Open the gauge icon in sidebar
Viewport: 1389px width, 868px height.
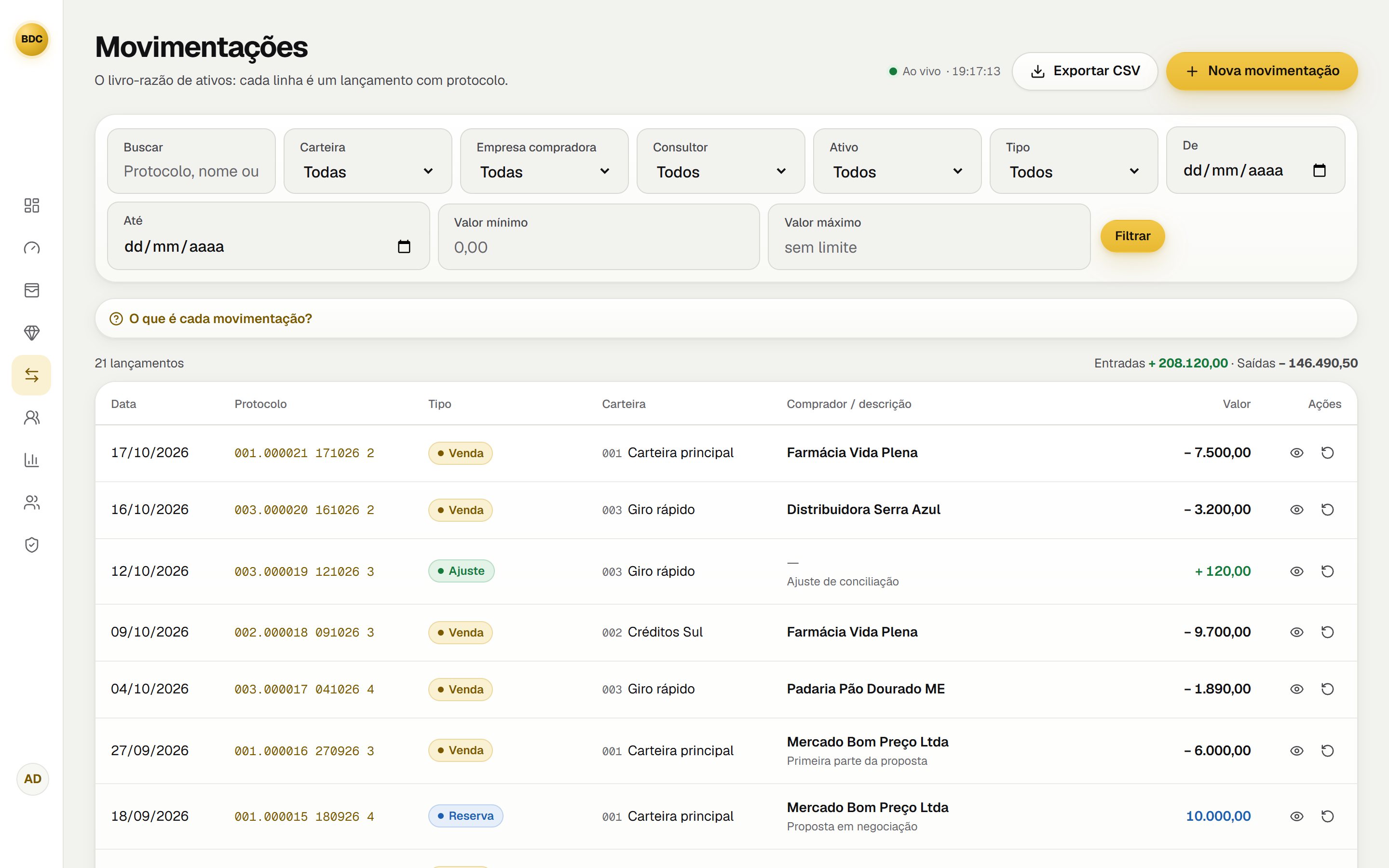[31, 248]
